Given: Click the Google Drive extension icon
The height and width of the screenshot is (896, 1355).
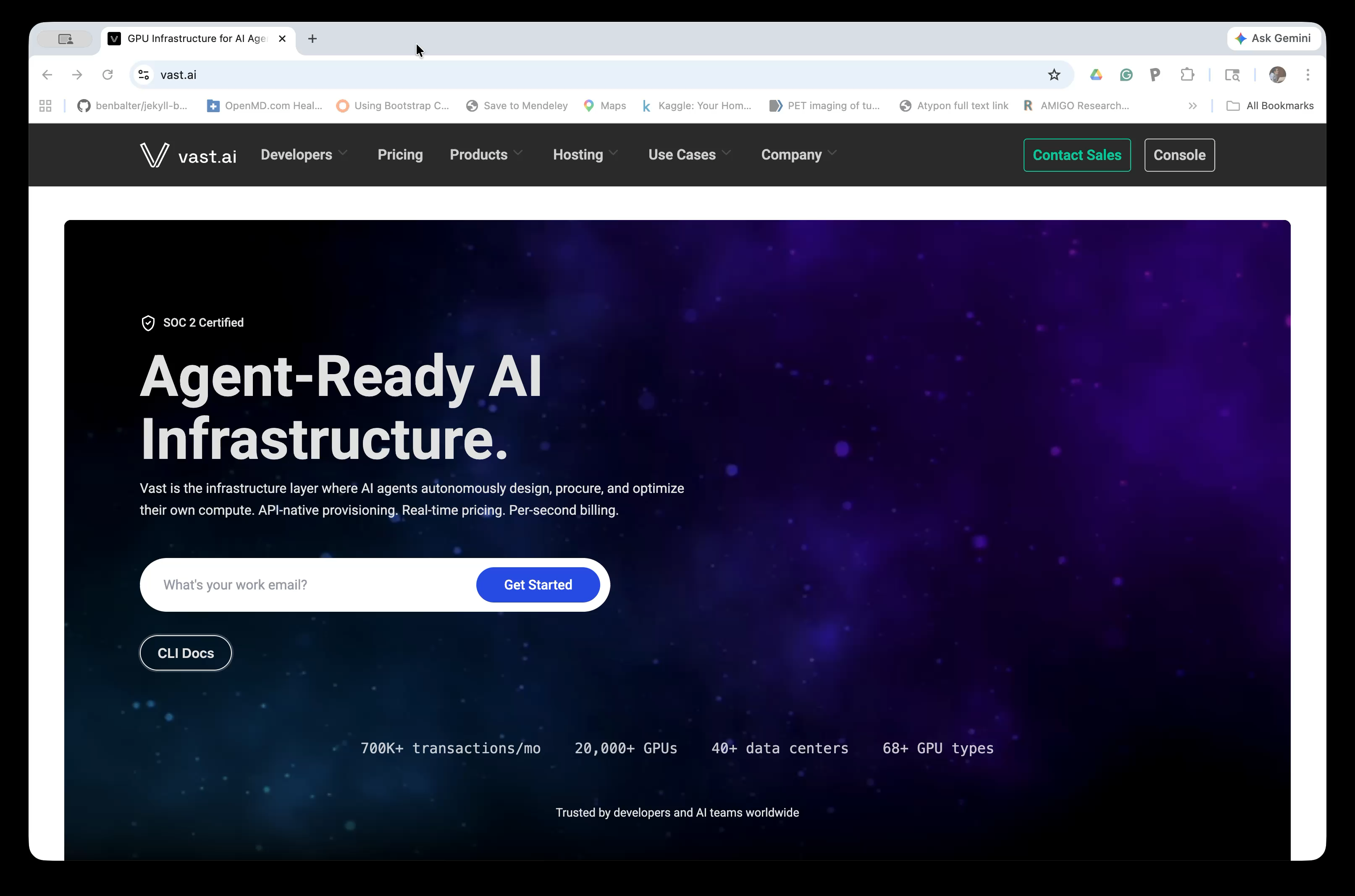Looking at the screenshot, I should (1096, 75).
